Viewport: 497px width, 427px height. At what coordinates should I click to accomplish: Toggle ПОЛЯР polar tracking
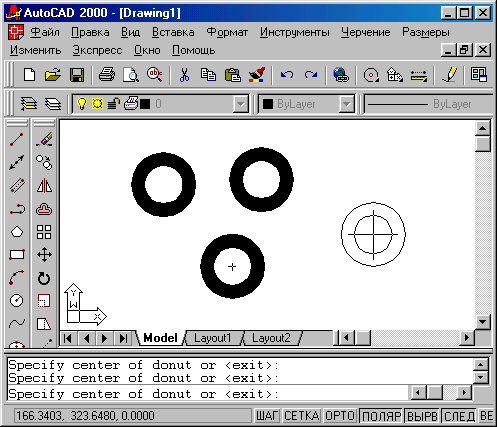point(381,416)
